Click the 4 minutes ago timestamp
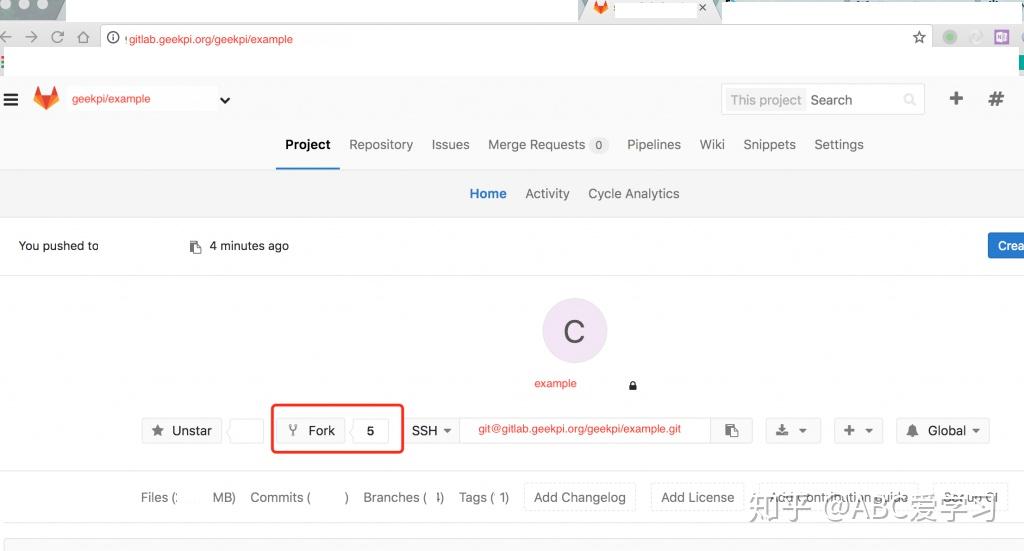The width and height of the screenshot is (1024, 551). tap(249, 246)
